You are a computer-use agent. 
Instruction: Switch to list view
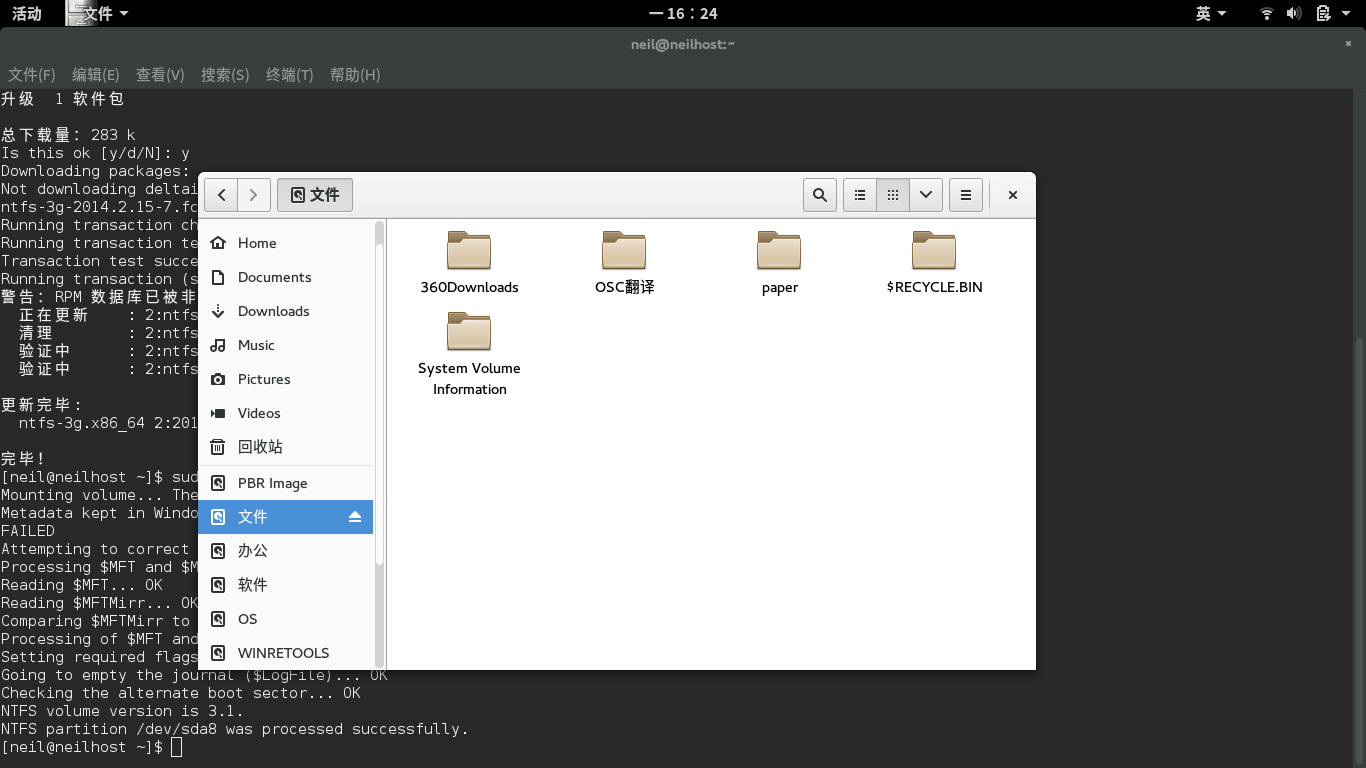pos(860,195)
